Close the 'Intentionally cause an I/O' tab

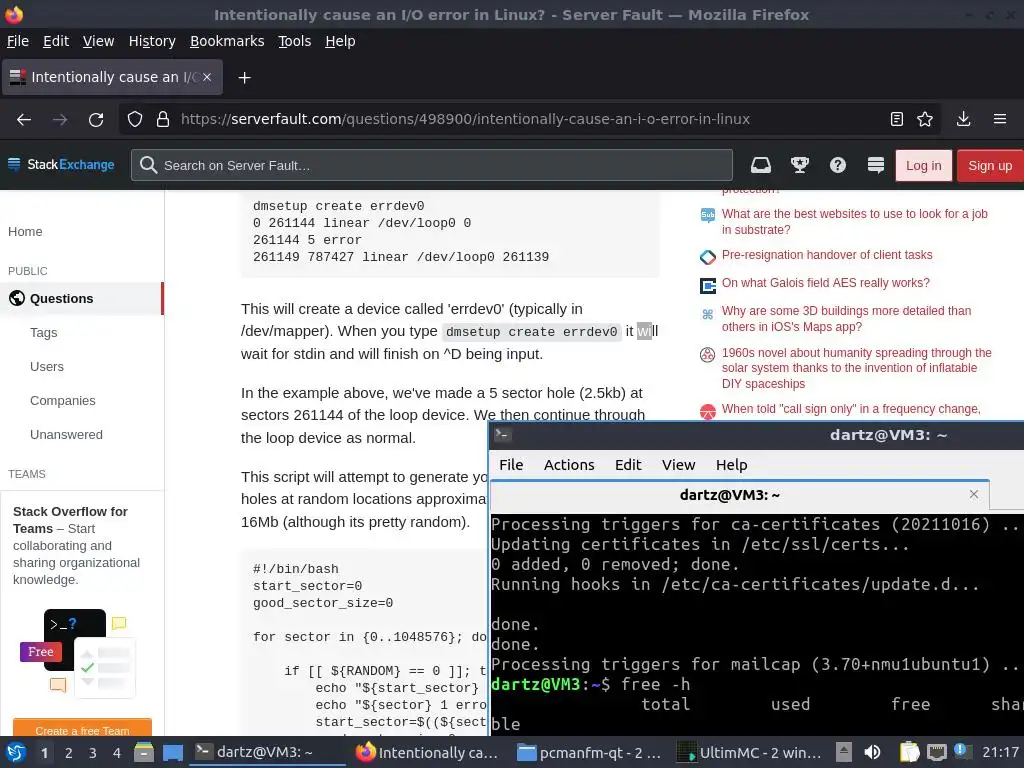[x=207, y=77]
